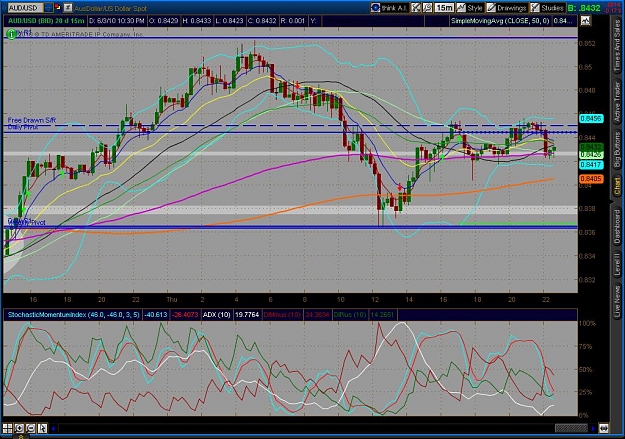Click the chart resize arrows icon
625x439 pixels.
[x=416, y=8]
